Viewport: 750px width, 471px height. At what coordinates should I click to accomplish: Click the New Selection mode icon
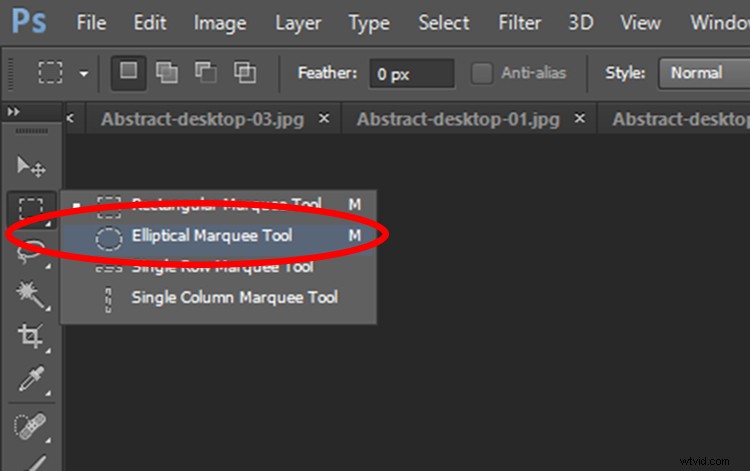(x=131, y=72)
